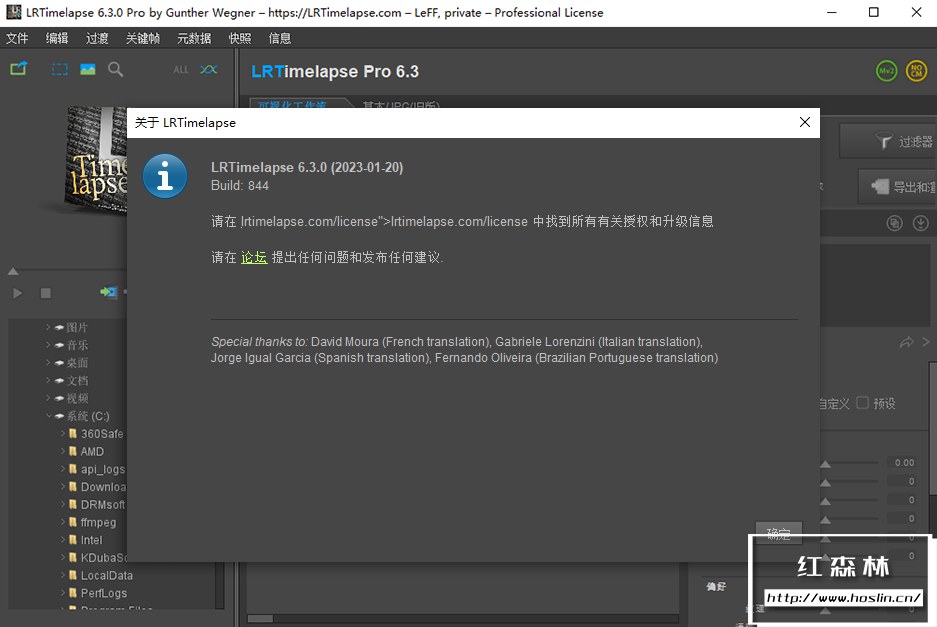Open the 关键帧 menu
The image size is (937, 627).
(x=143, y=38)
